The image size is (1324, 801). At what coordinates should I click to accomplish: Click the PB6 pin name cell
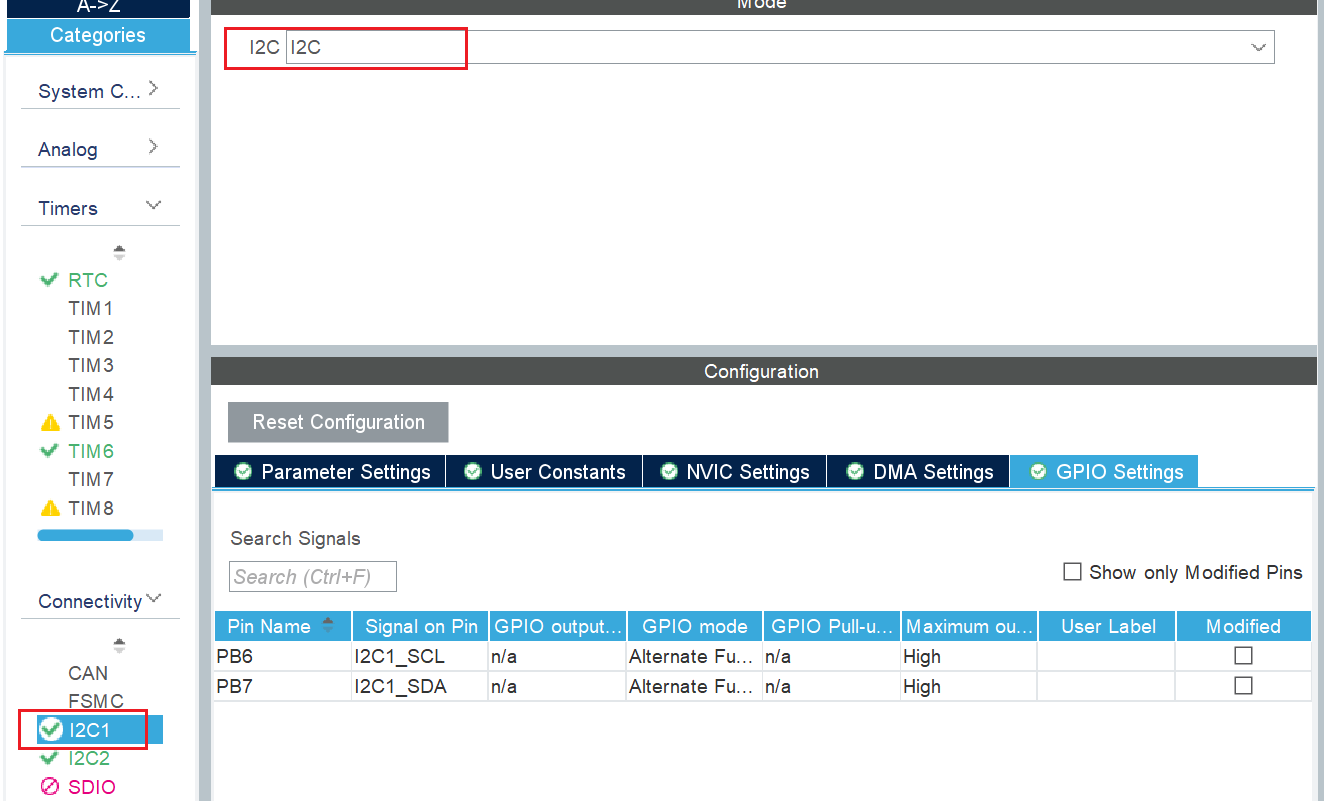[283, 657]
